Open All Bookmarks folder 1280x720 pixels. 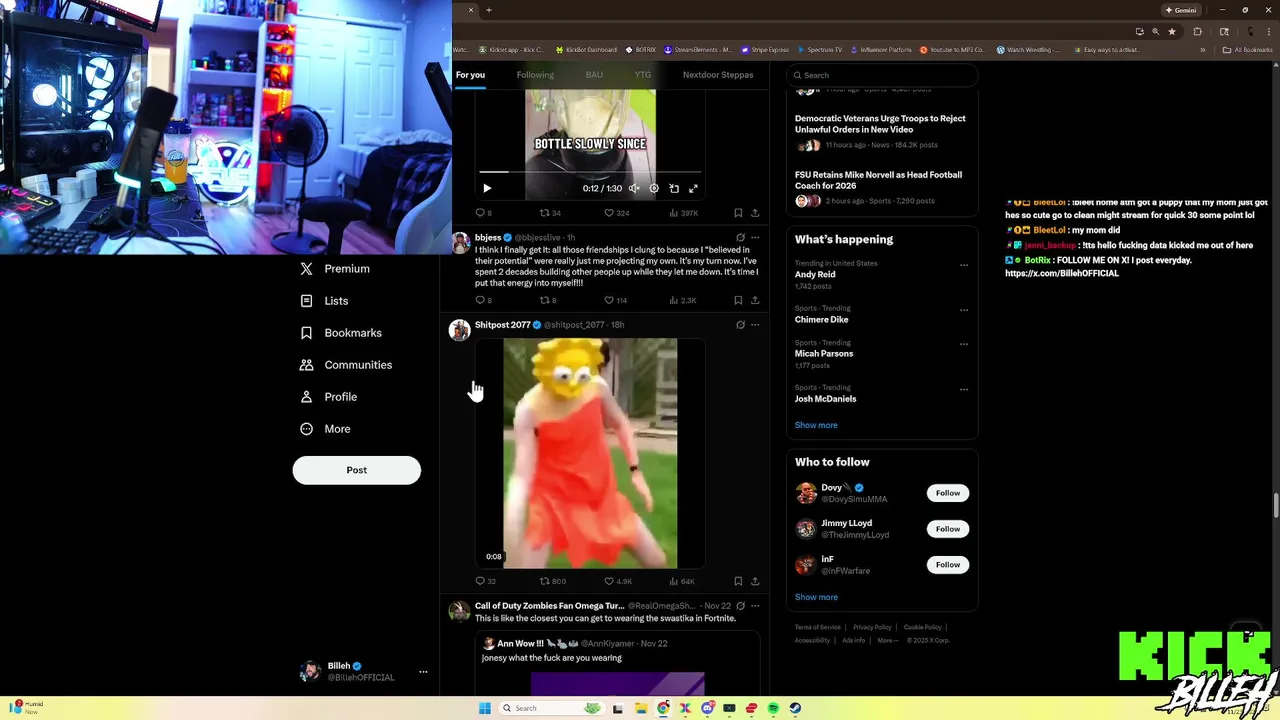click(1249, 49)
